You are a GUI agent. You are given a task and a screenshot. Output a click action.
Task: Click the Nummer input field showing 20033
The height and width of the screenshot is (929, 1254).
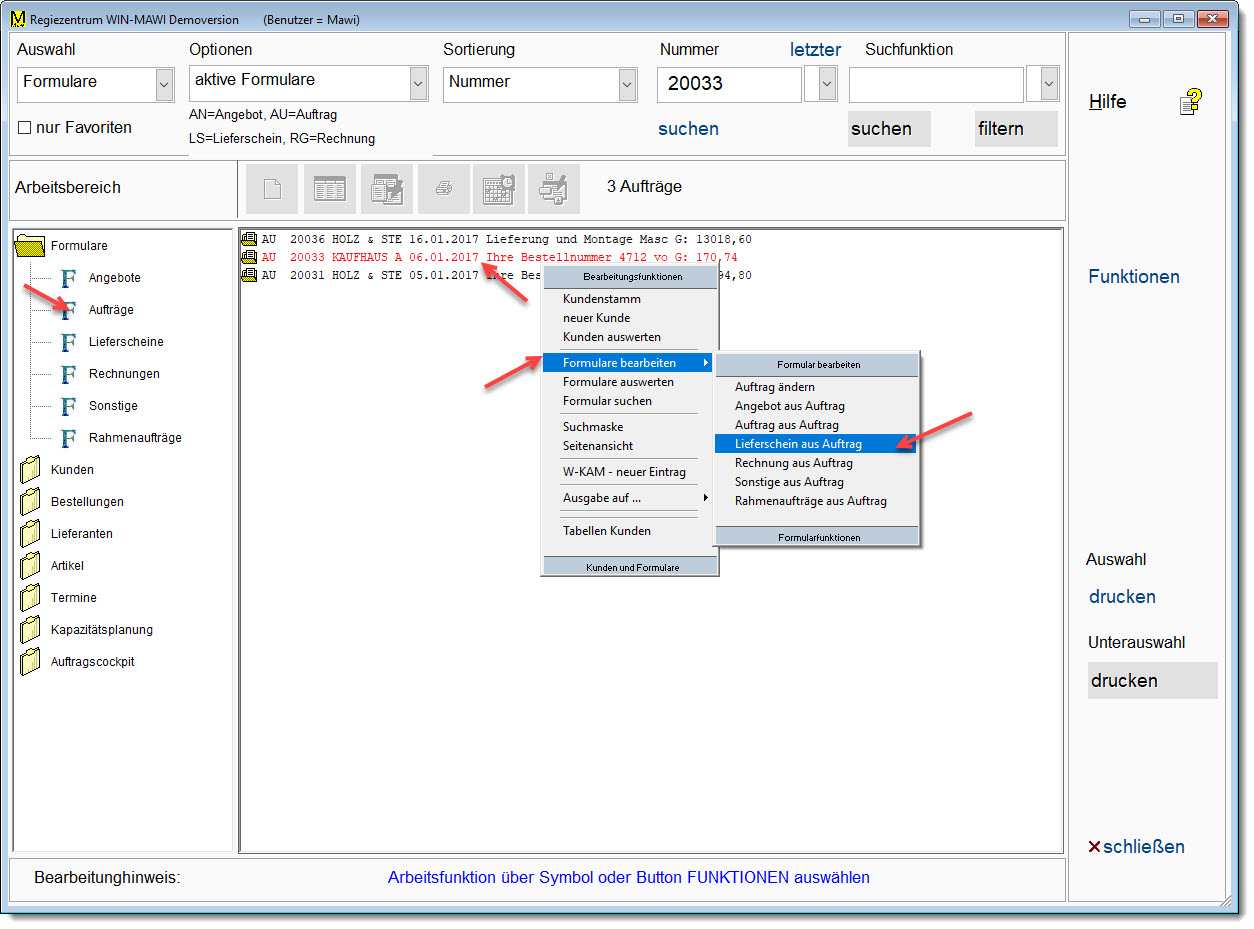(x=728, y=85)
